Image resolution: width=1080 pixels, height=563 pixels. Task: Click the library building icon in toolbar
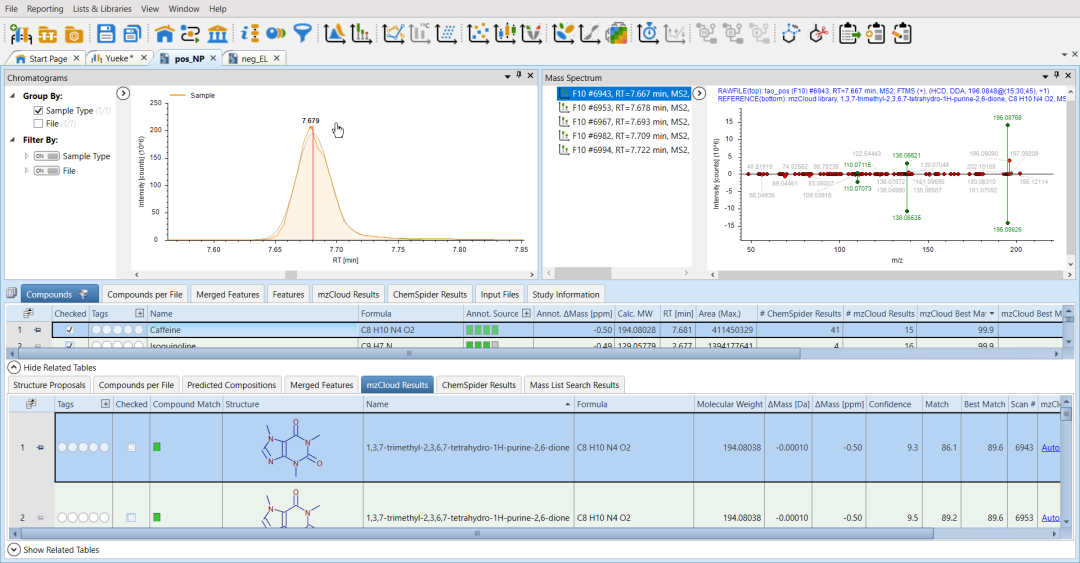pyautogui.click(x=215, y=33)
